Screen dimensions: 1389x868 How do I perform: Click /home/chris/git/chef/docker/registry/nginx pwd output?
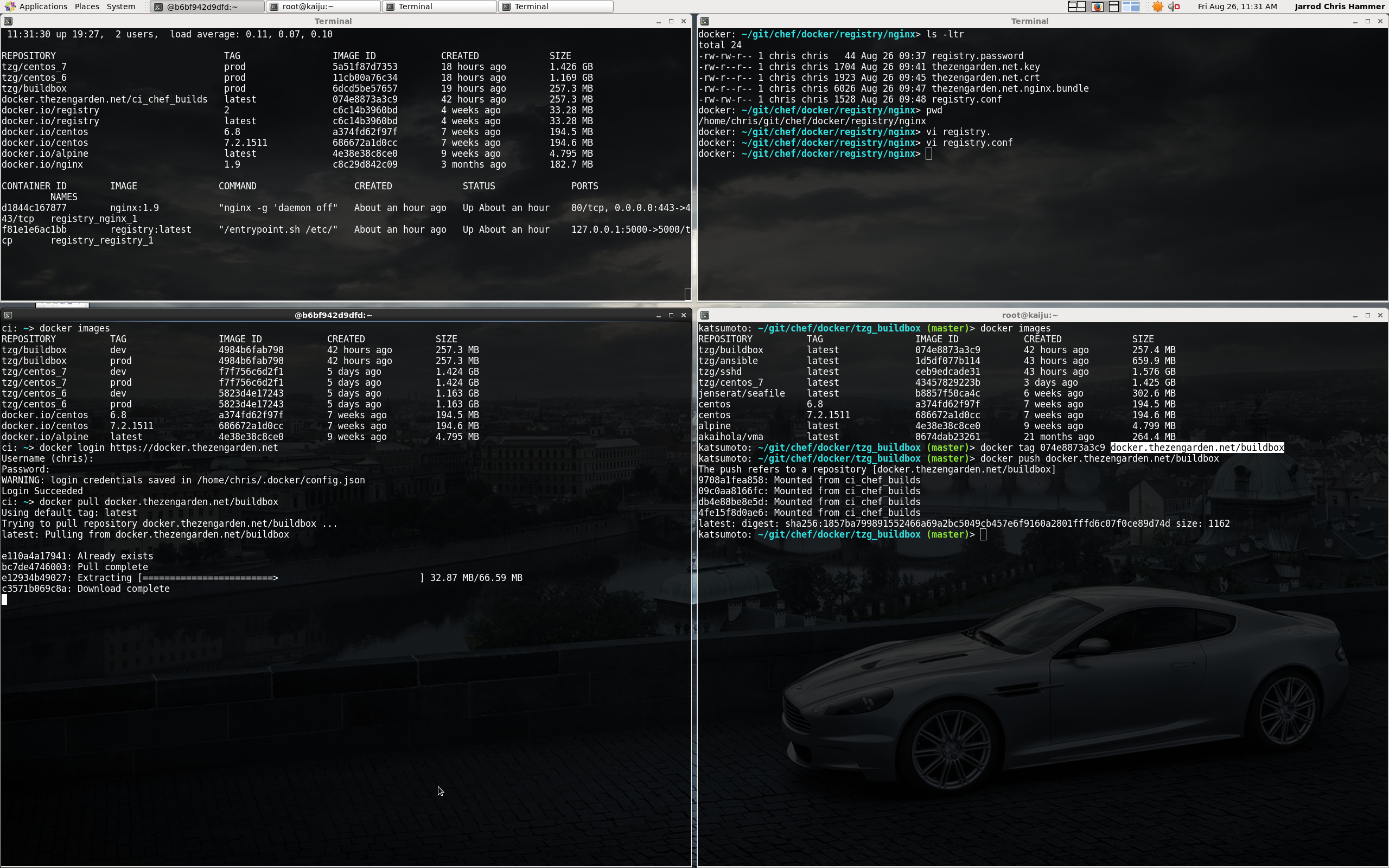[x=812, y=122]
